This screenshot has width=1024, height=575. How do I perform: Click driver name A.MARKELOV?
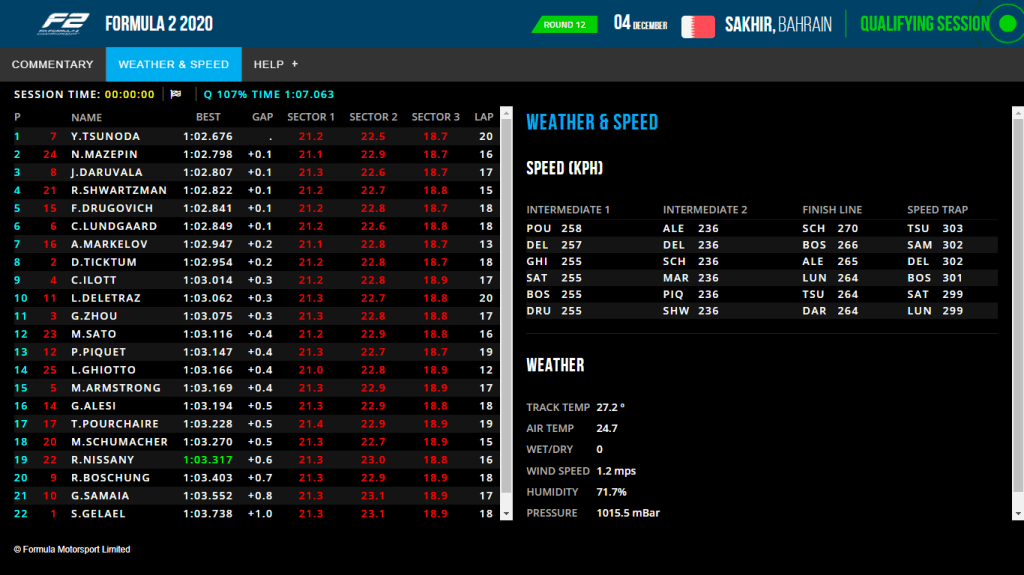[110, 244]
